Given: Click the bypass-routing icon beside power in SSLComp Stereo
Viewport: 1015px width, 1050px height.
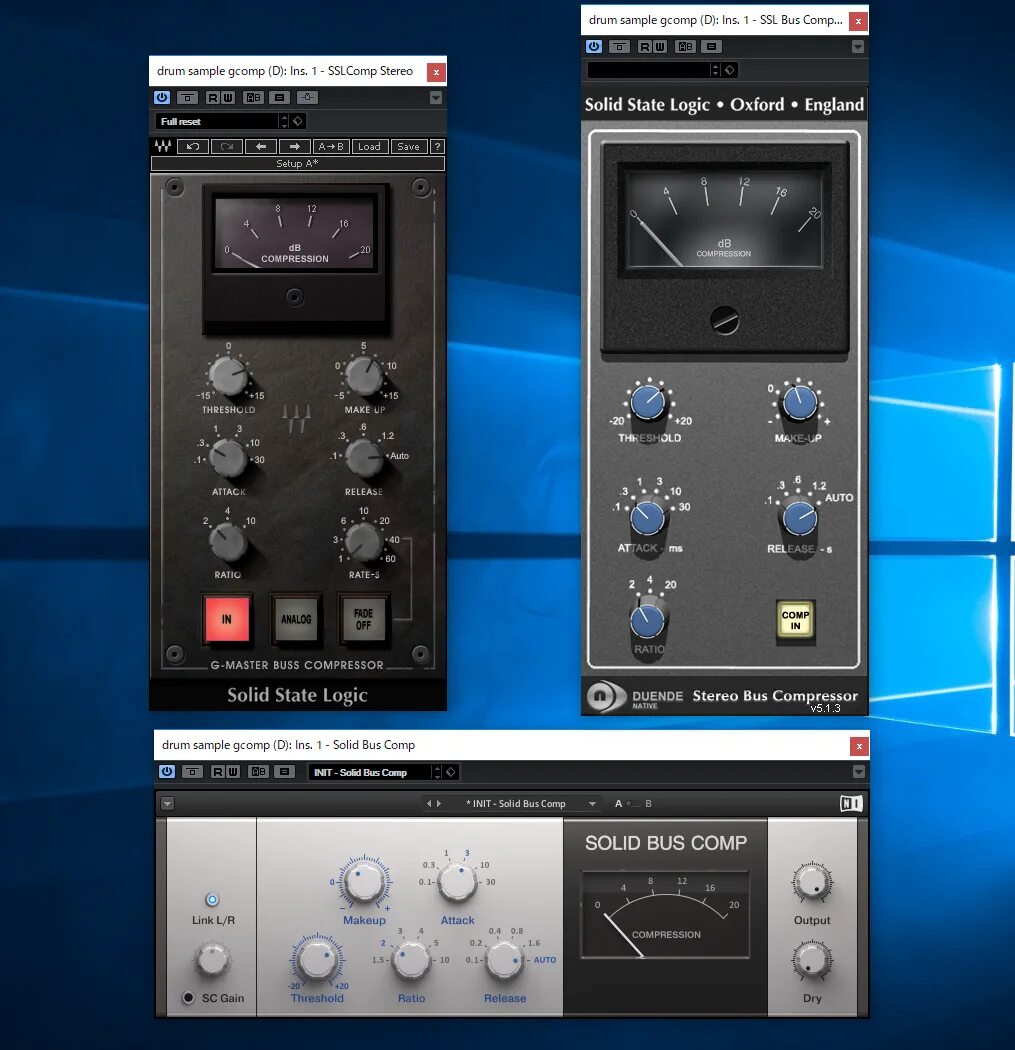Looking at the screenshot, I should [187, 98].
